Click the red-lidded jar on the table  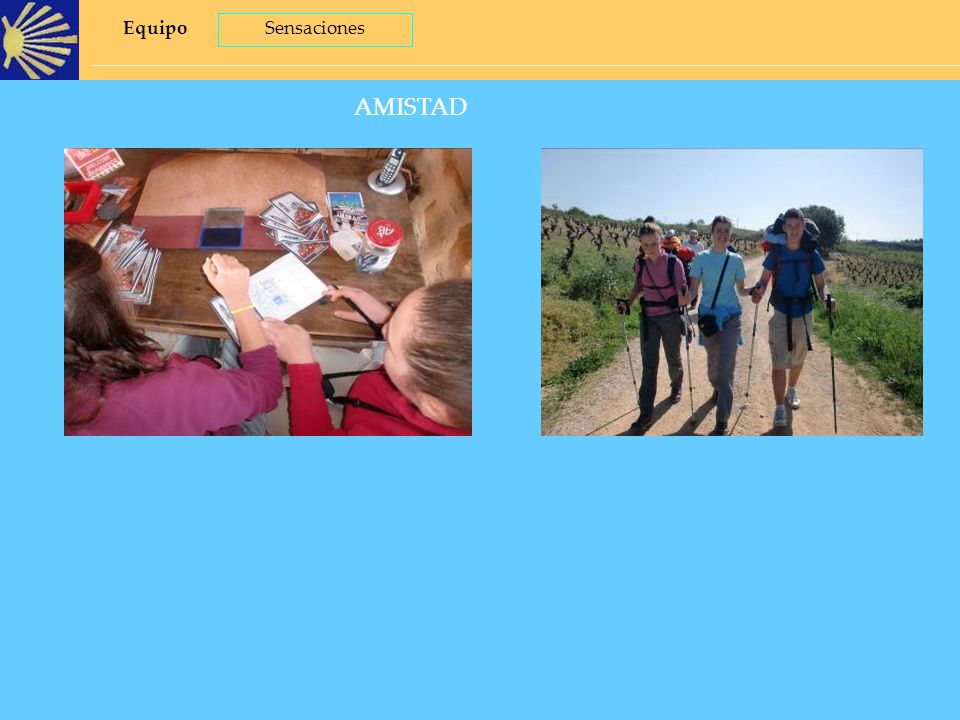(379, 246)
